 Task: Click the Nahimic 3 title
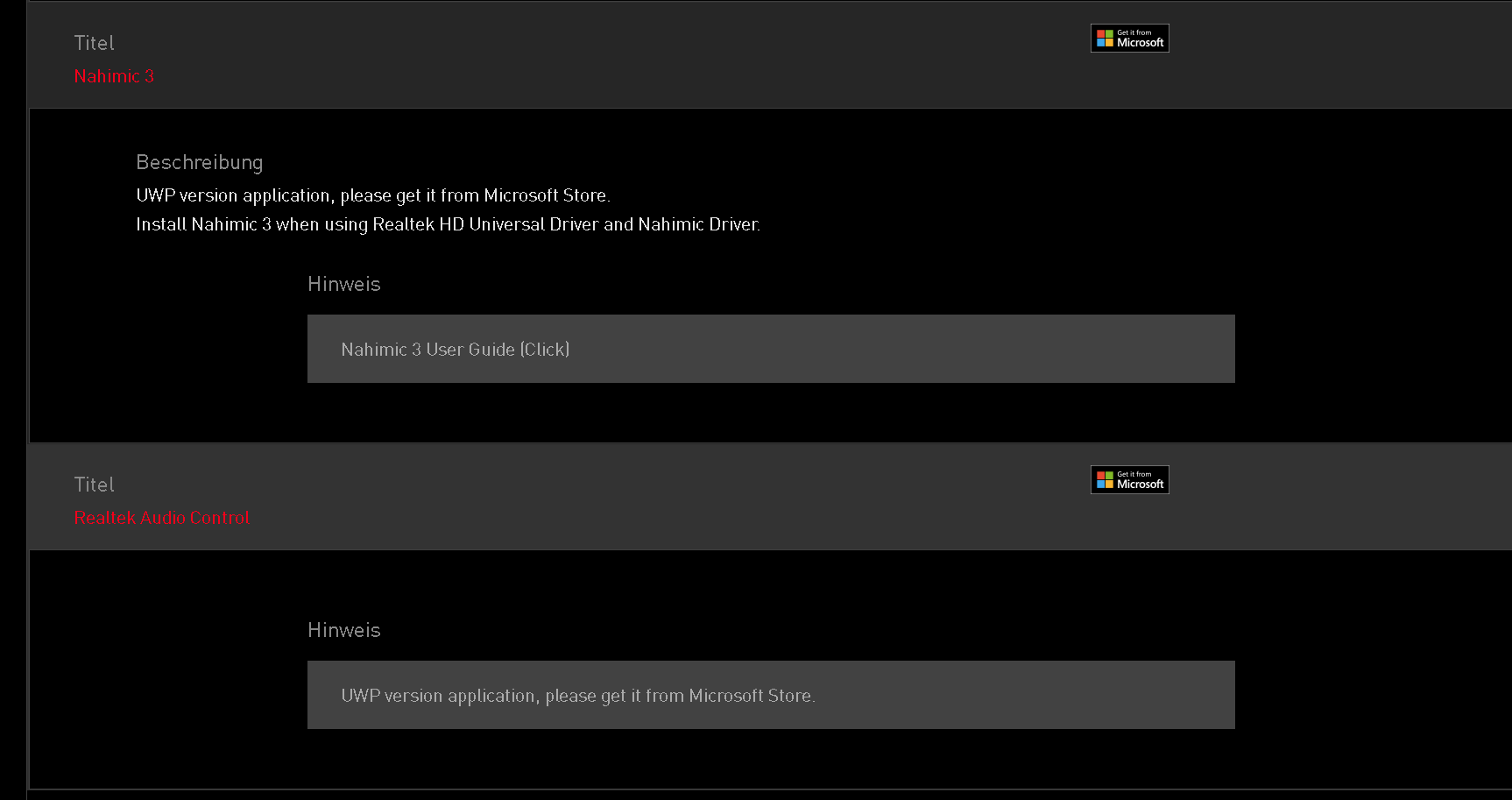pyautogui.click(x=114, y=76)
